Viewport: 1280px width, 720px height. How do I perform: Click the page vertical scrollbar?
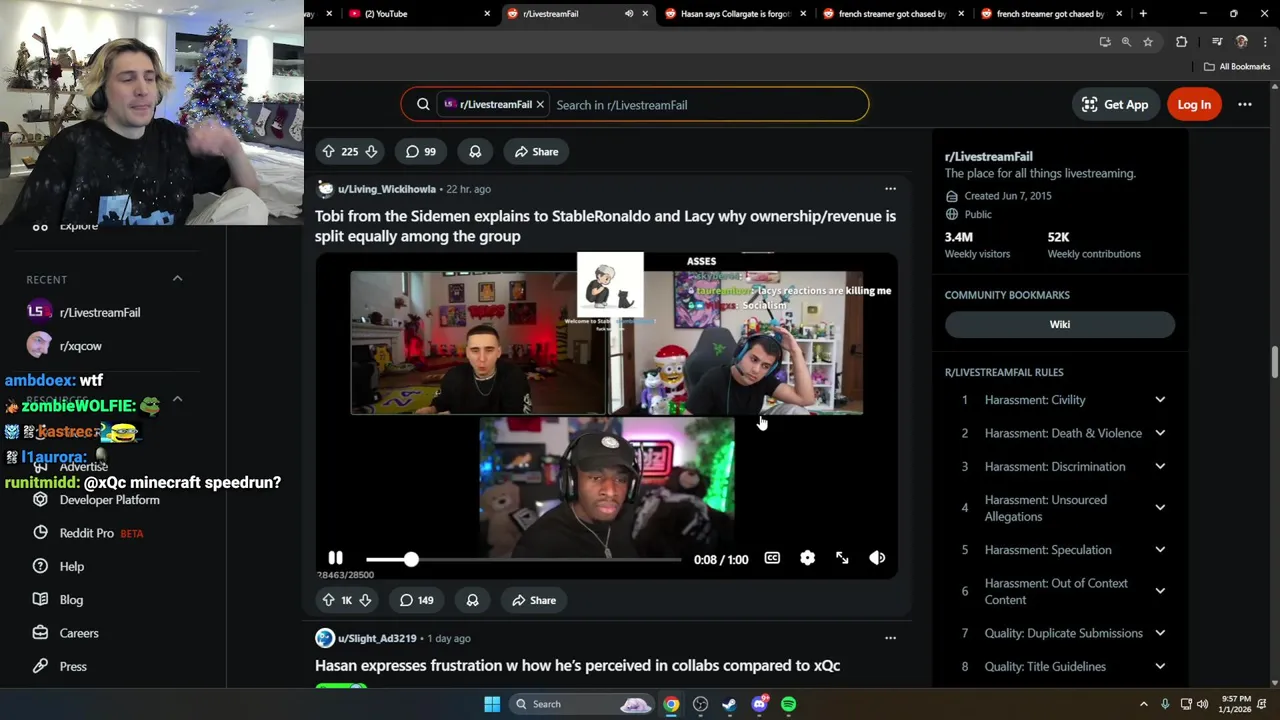1275,363
